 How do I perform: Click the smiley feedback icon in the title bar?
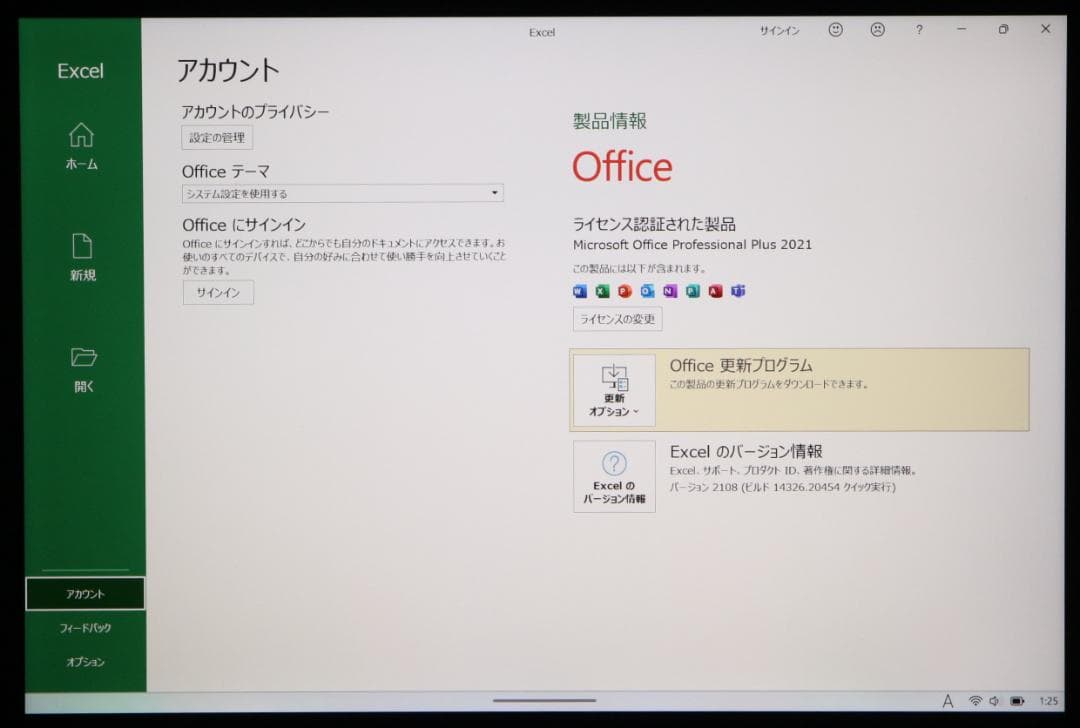(835, 31)
